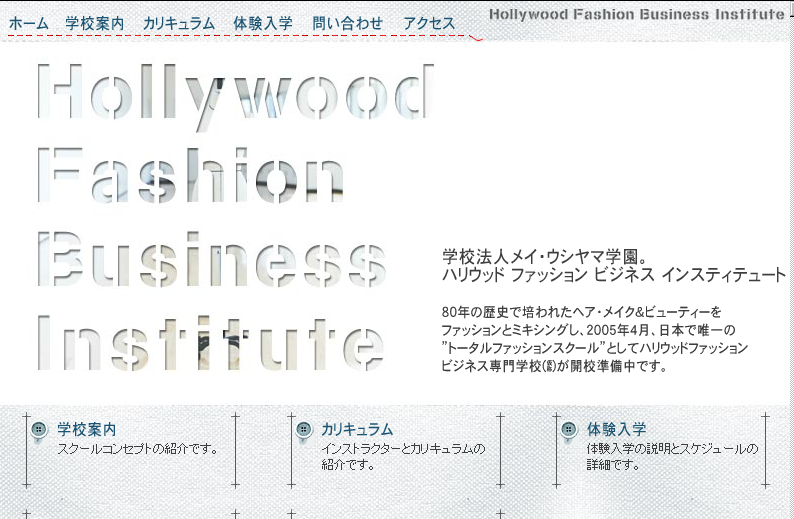794x519 pixels.
Task: Click the header title Hollywood Fashion Business Institute
Action: click(637, 14)
